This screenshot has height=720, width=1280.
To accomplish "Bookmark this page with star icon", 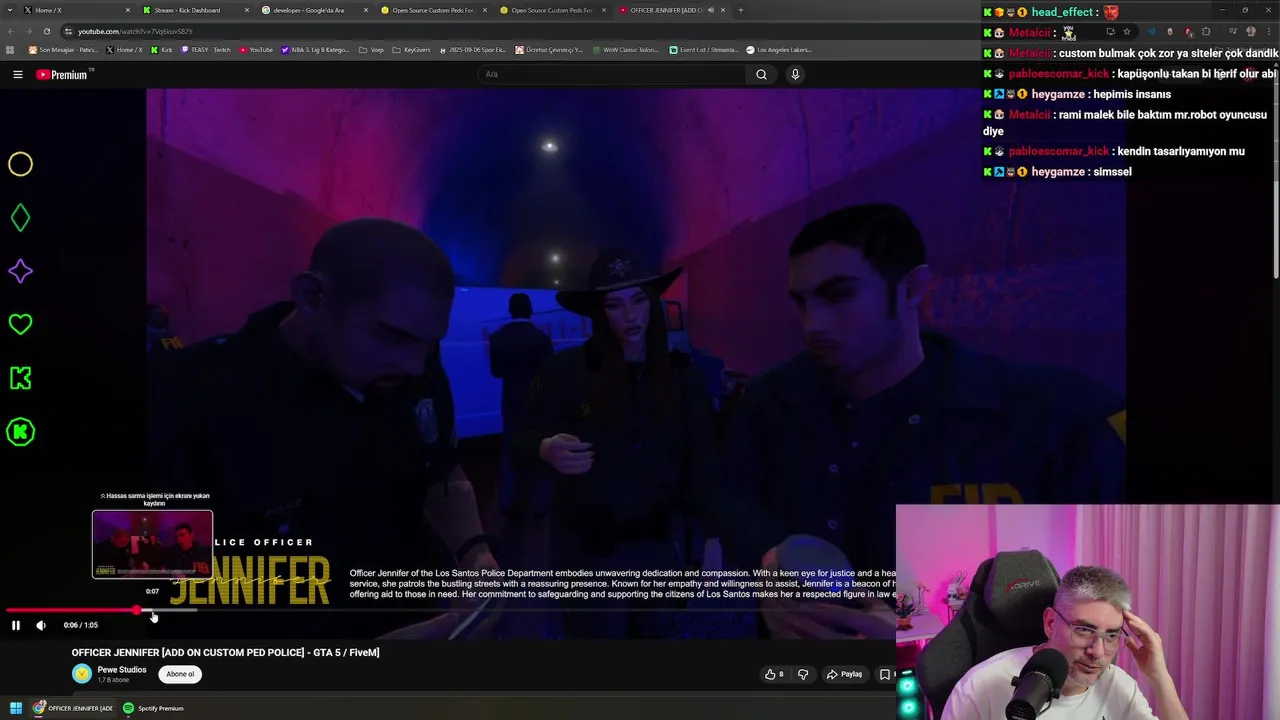I will [1127, 31].
